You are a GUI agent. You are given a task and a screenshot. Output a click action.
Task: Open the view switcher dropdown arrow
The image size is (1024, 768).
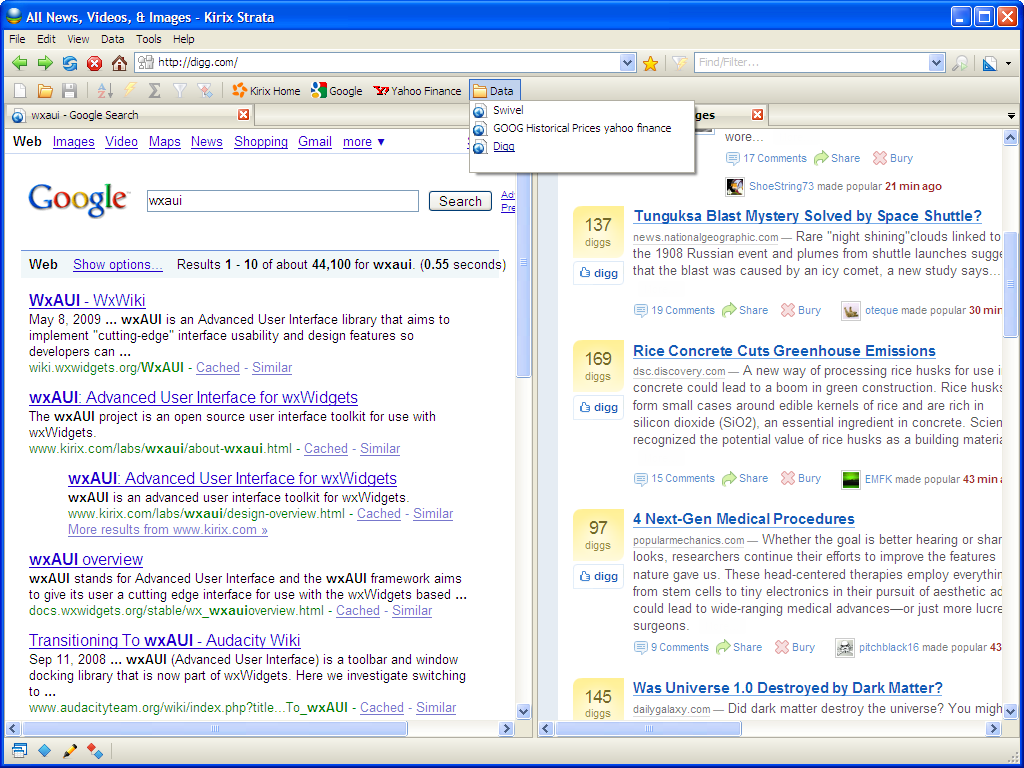point(1008,63)
